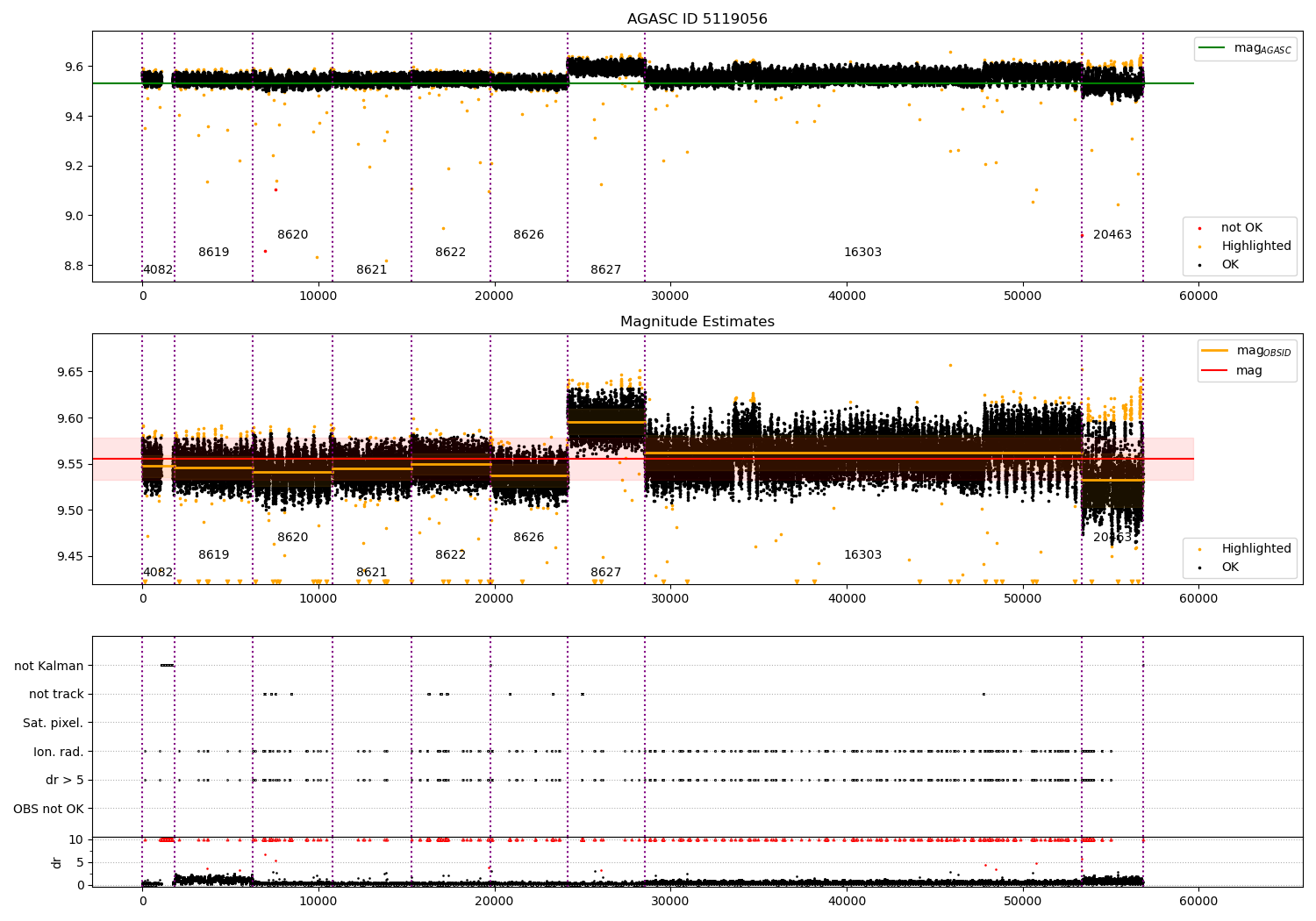Click x-axis tick 40000 under bottom plot
The width and height of the screenshot is (1316, 921).
tap(847, 902)
